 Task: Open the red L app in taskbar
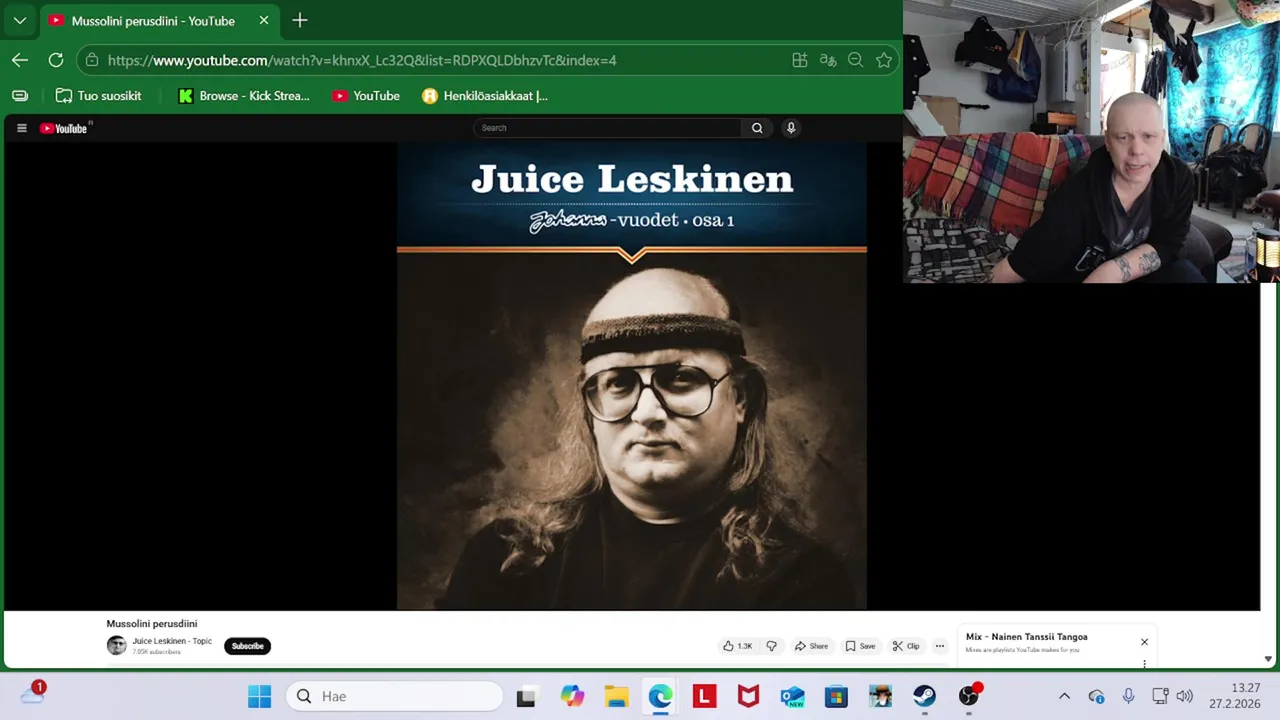[x=704, y=696]
